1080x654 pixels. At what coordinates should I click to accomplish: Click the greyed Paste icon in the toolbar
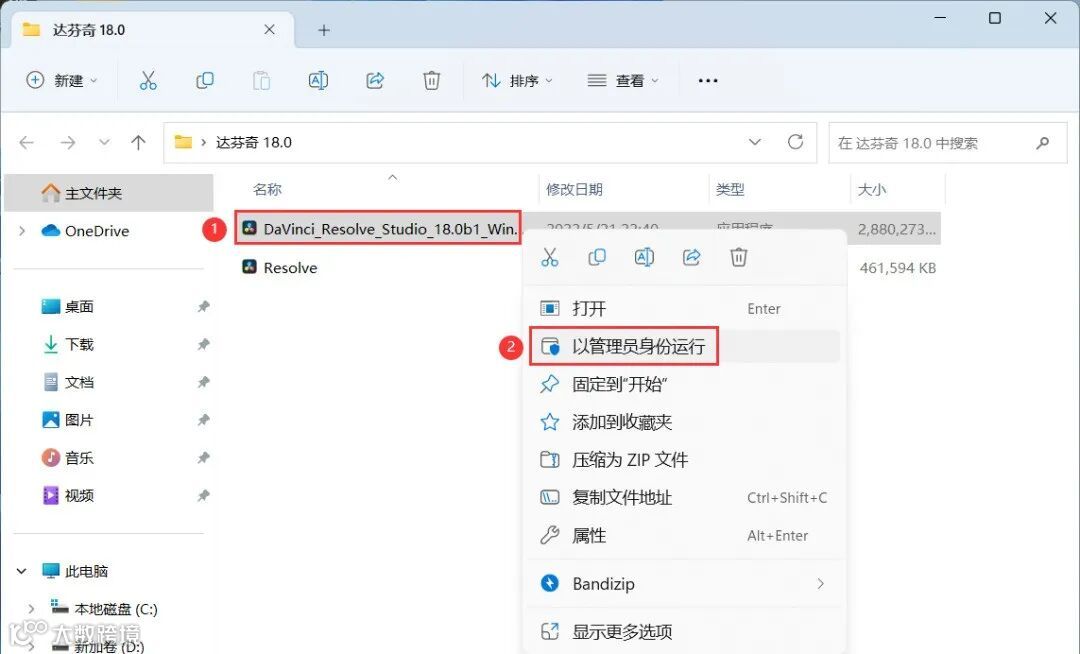click(x=262, y=81)
